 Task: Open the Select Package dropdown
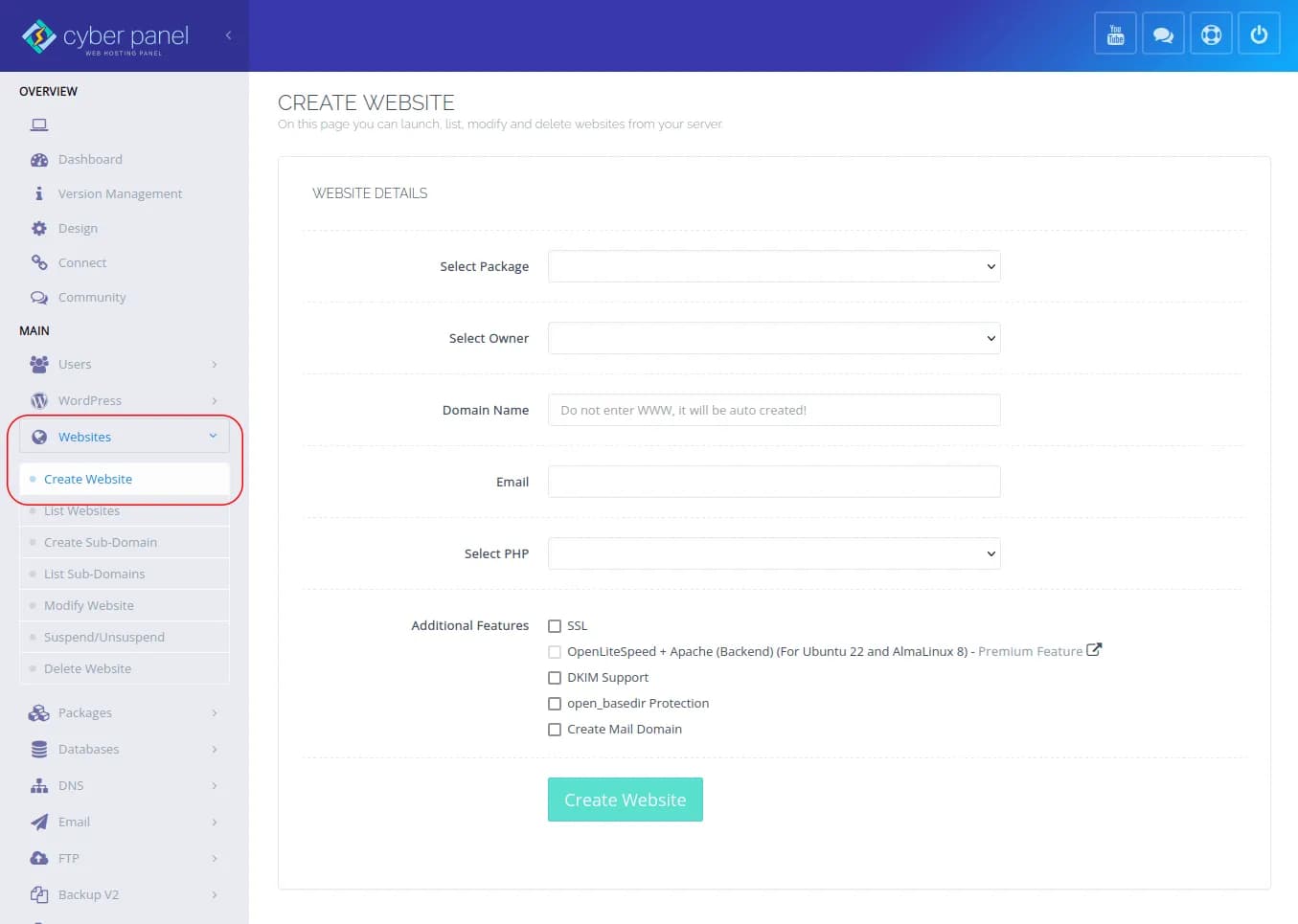774,266
